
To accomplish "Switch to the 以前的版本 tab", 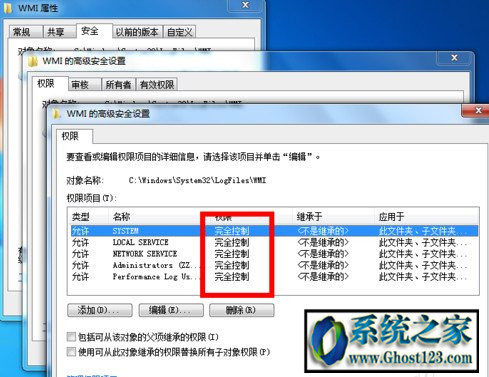I will click(x=137, y=32).
